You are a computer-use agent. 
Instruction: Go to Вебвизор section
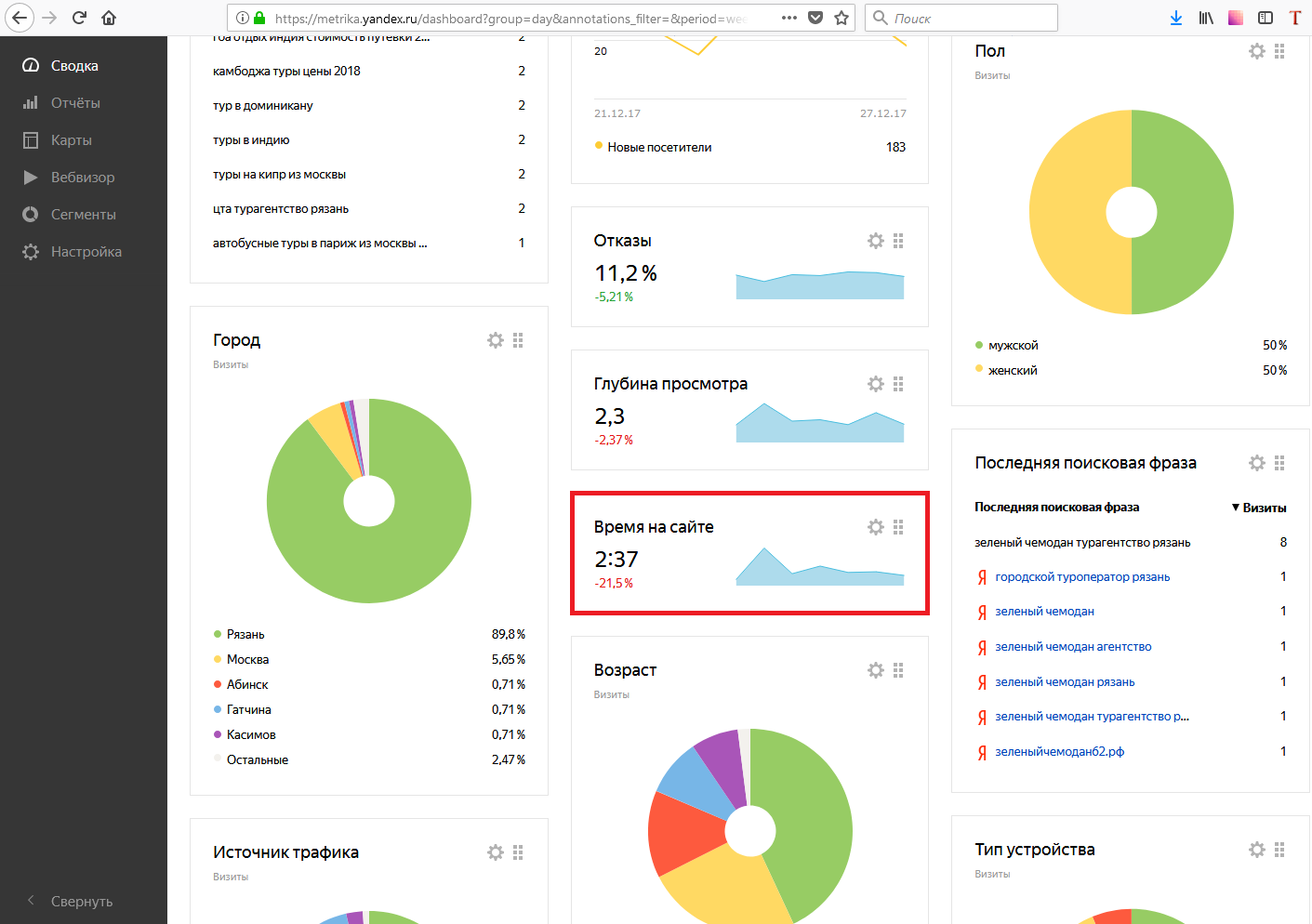tap(83, 178)
